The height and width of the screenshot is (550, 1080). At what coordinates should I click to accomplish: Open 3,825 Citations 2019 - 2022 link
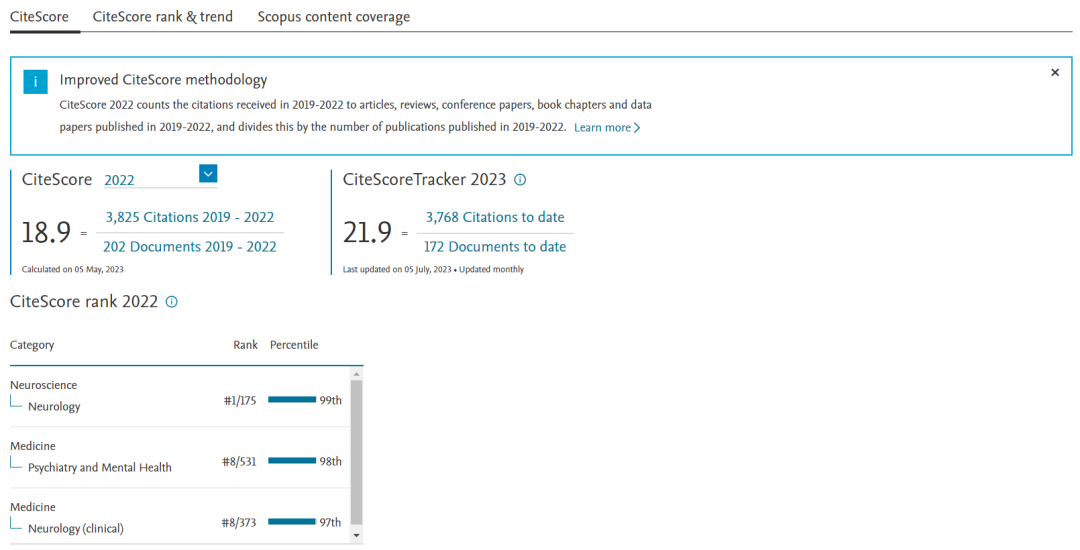click(189, 217)
